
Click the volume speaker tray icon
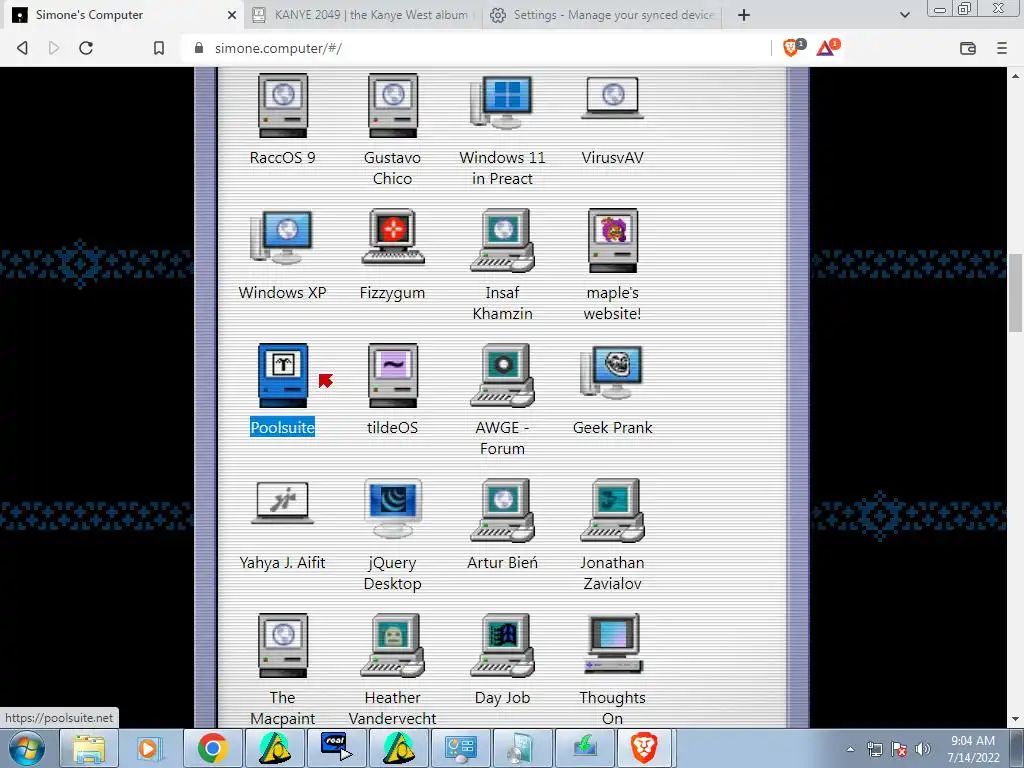923,749
